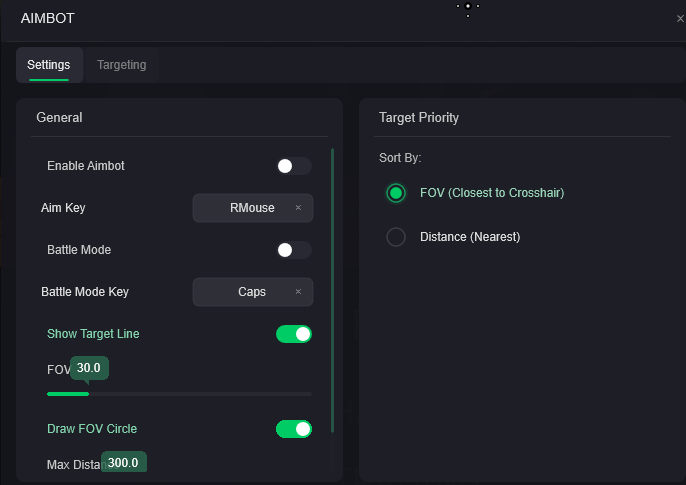The height and width of the screenshot is (485, 686).
Task: Click the 30.0 FOV value bubble
Action: pos(89,368)
